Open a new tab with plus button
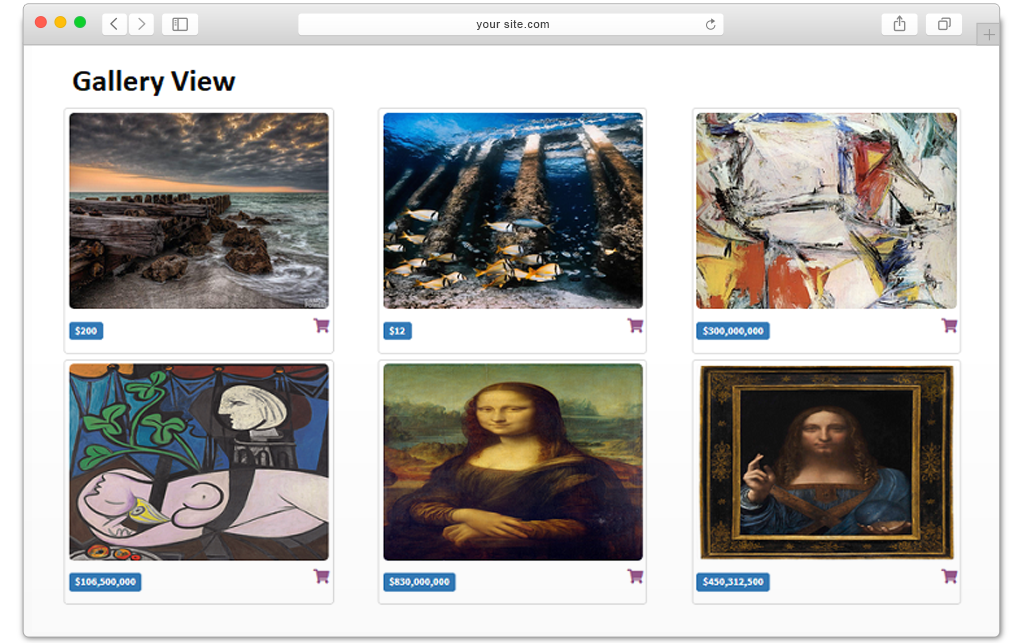The image size is (1024, 643). (x=989, y=35)
